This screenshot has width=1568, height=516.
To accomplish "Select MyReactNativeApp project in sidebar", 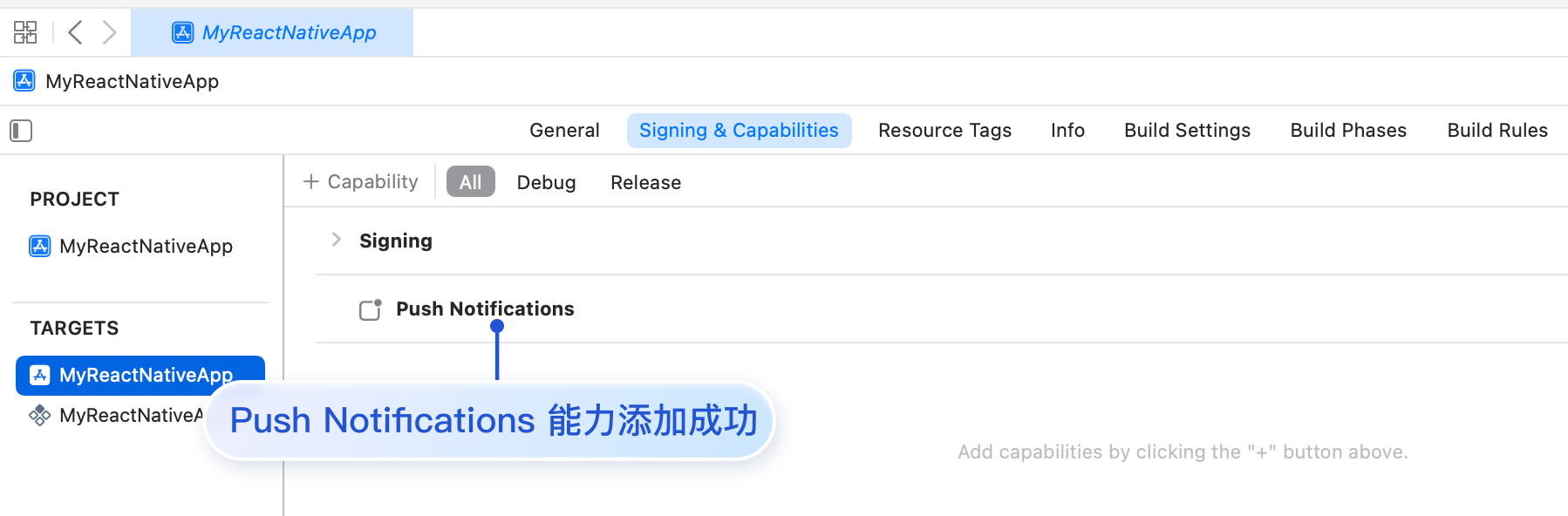I will pos(145,246).
